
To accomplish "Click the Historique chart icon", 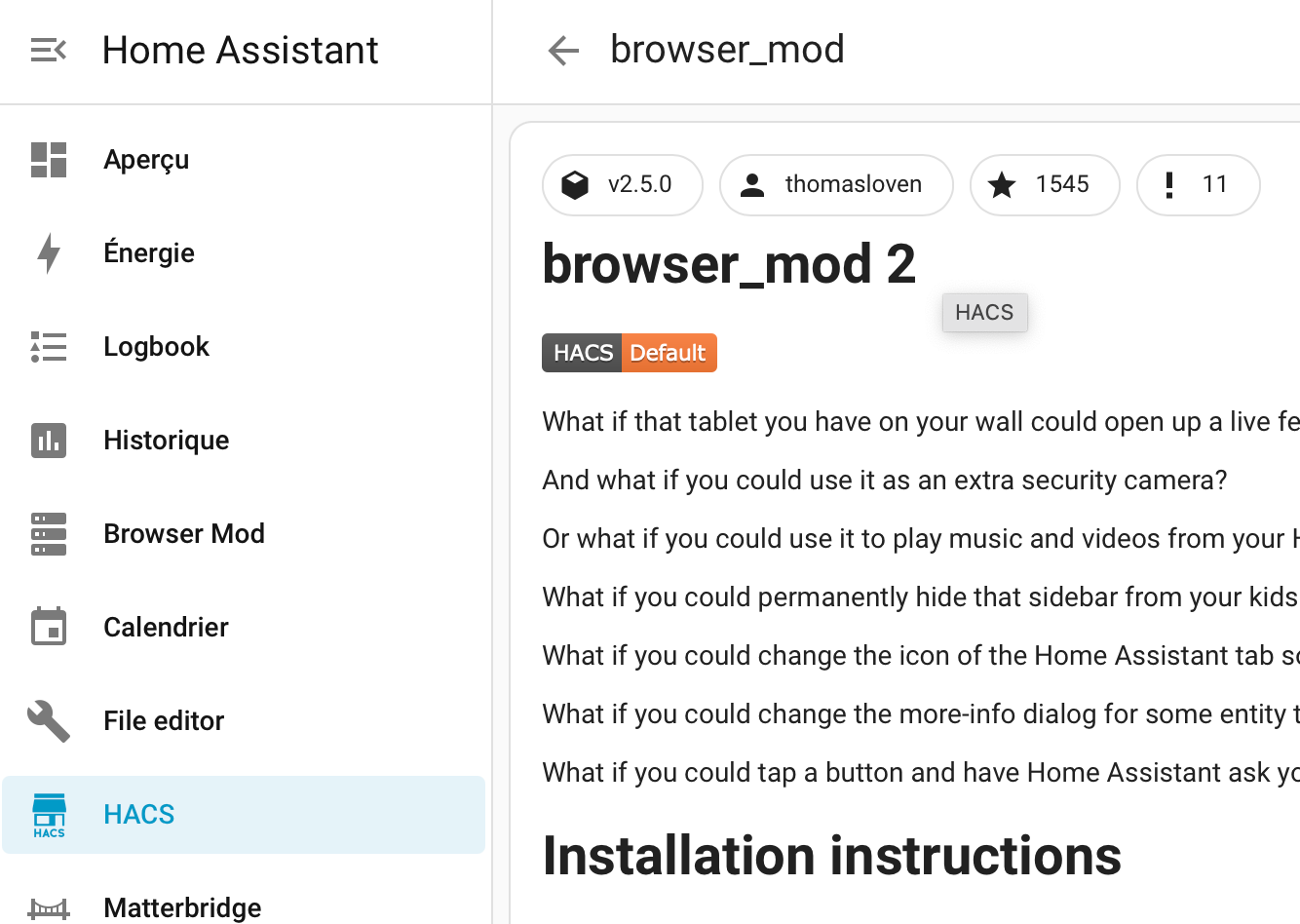I will pyautogui.click(x=48, y=441).
